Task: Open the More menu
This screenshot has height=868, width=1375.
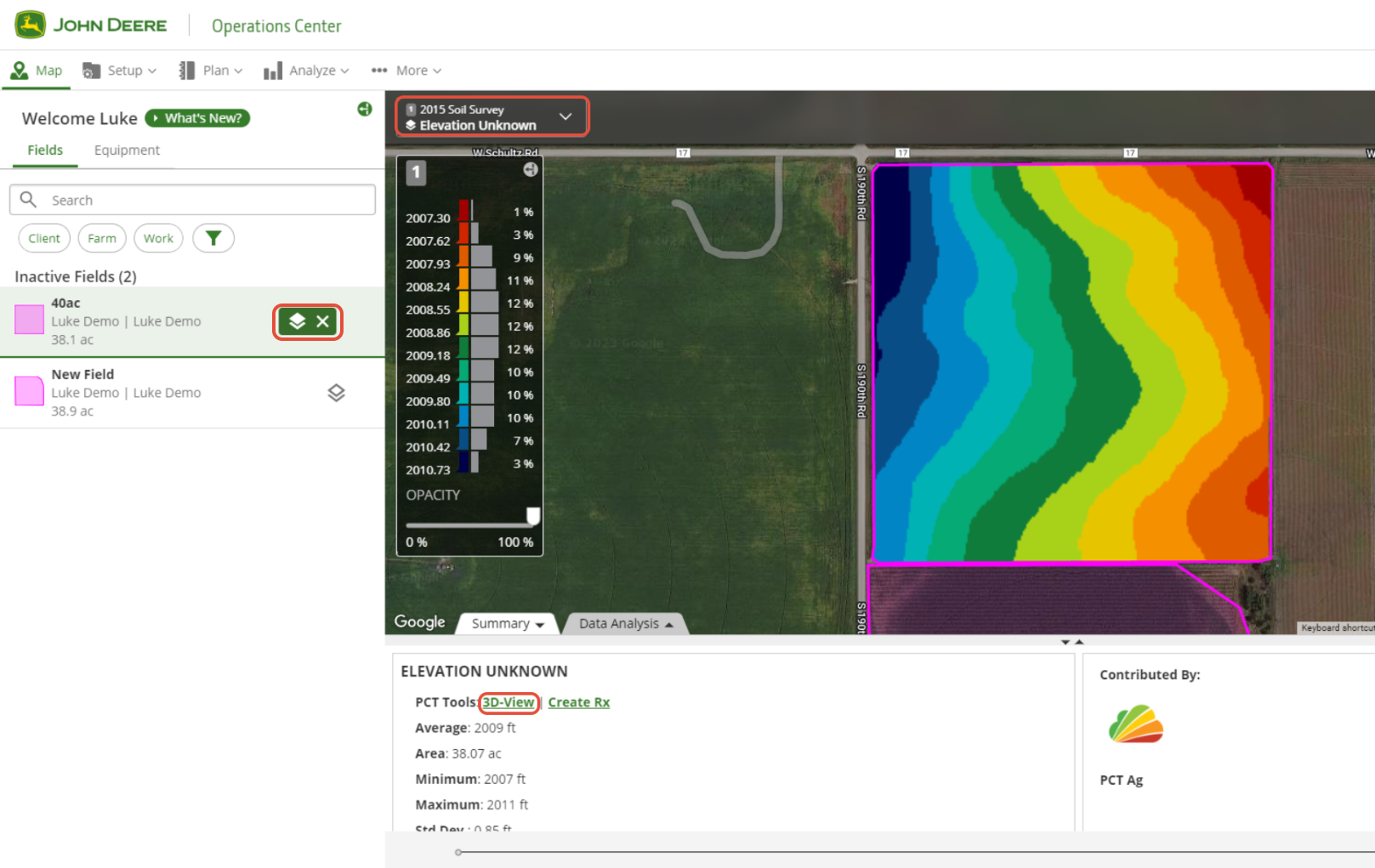Action: tap(406, 71)
